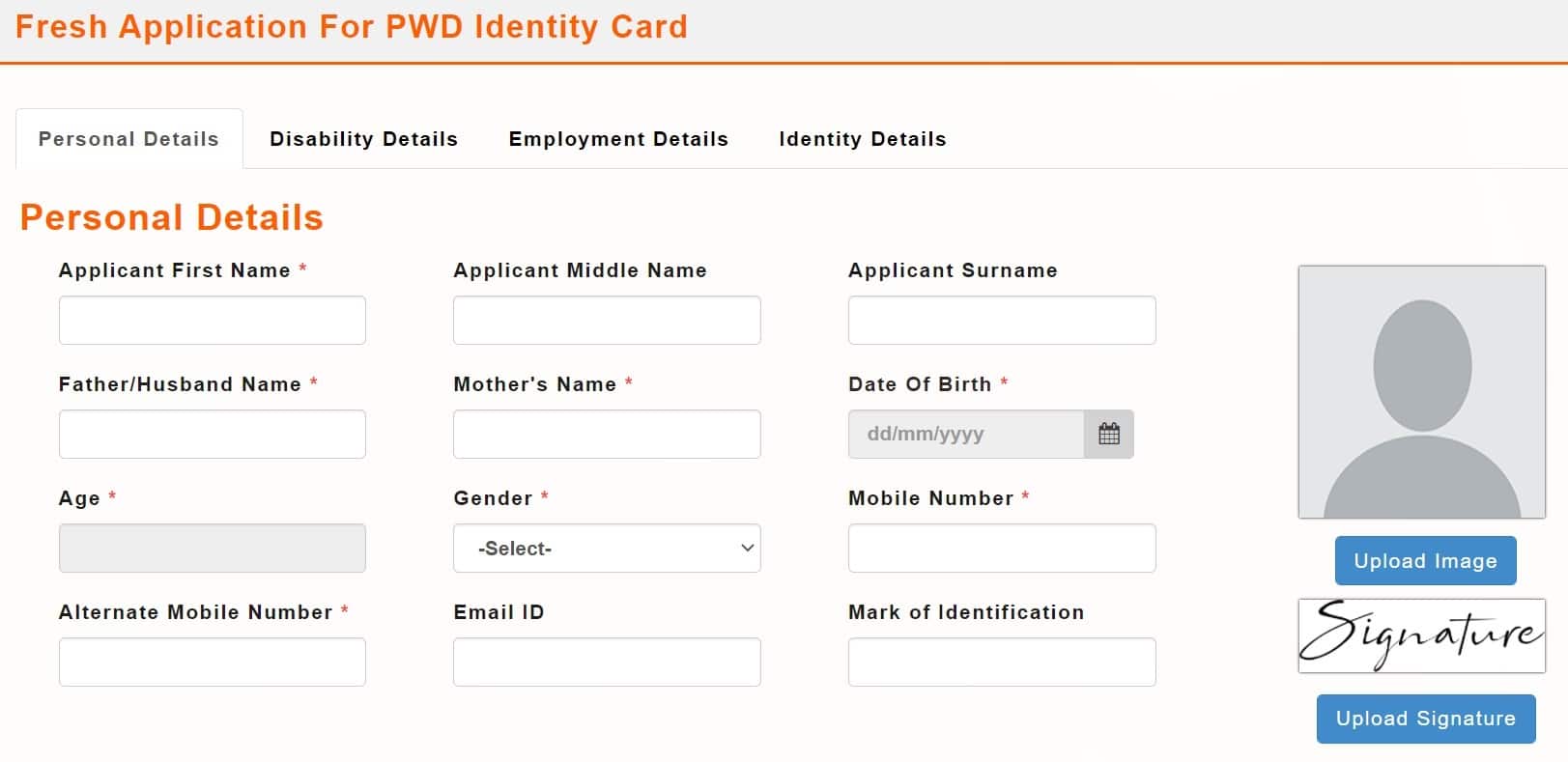
Task: Click the Father/Husband Name field
Action: point(212,434)
